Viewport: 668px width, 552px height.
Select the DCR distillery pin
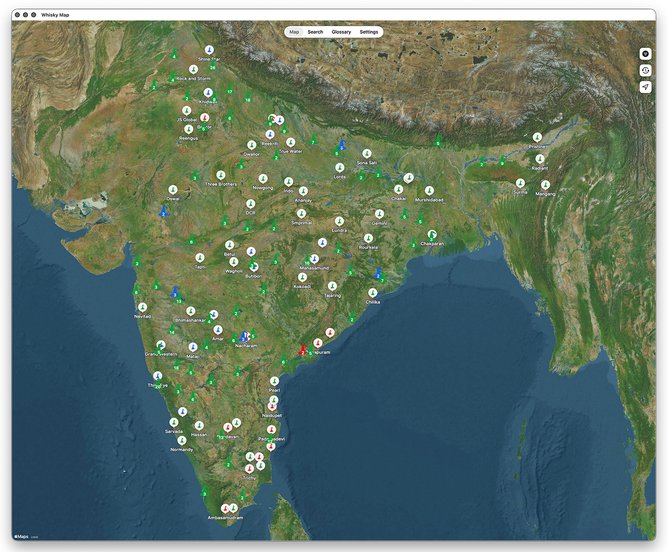pos(250,204)
